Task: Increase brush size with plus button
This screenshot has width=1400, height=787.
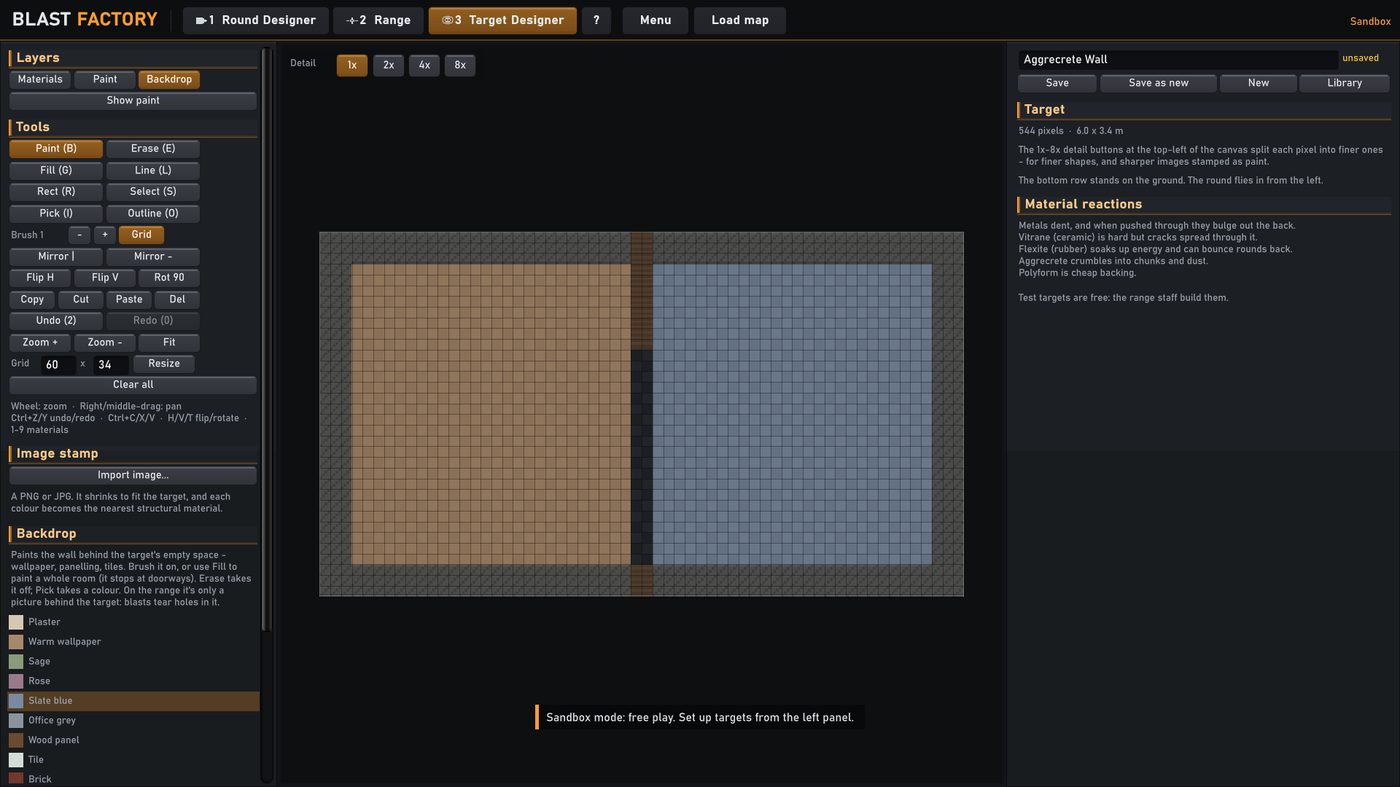Action: 104,235
